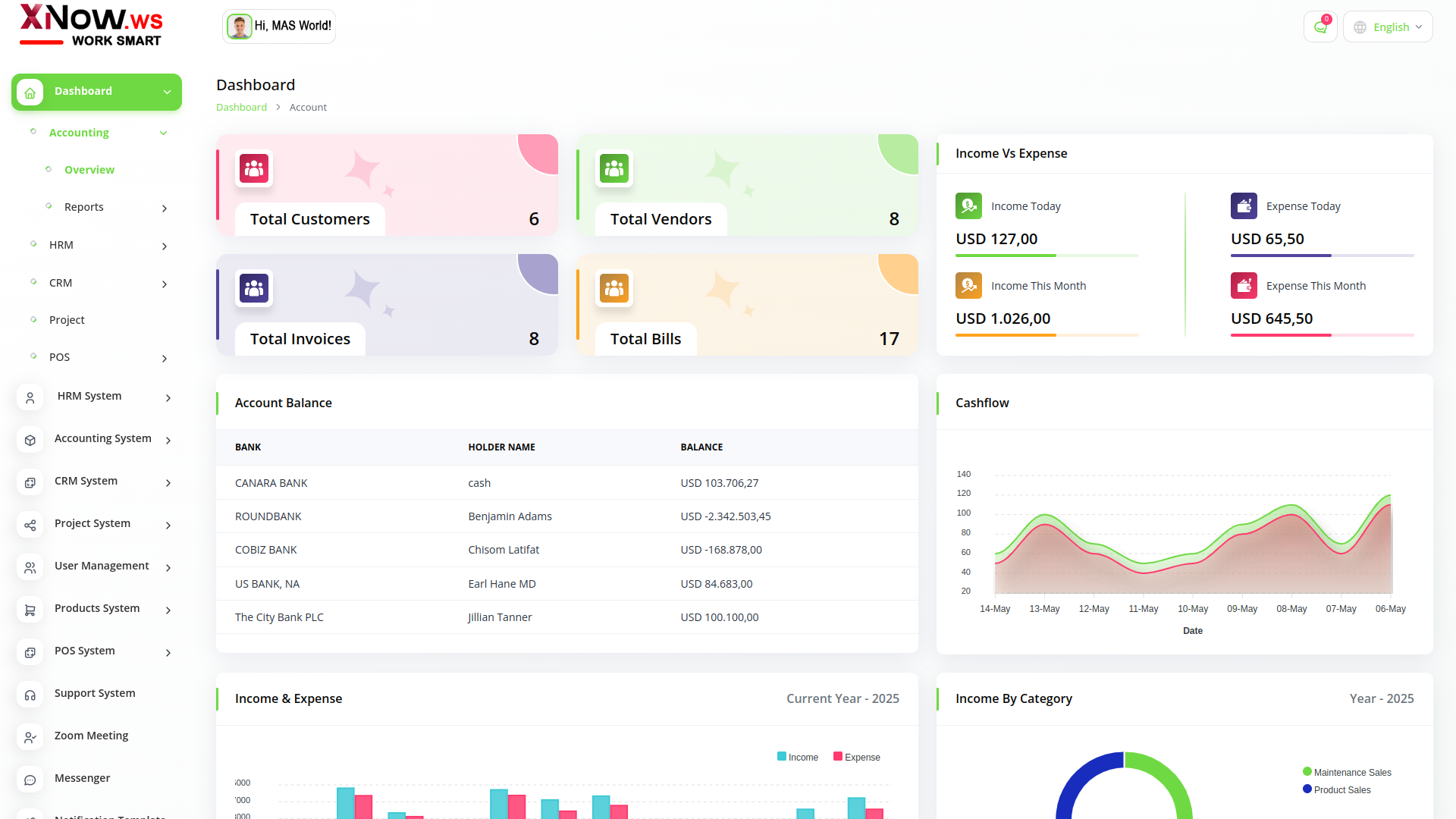Click Product Sales blue legend swatch

click(x=1307, y=789)
